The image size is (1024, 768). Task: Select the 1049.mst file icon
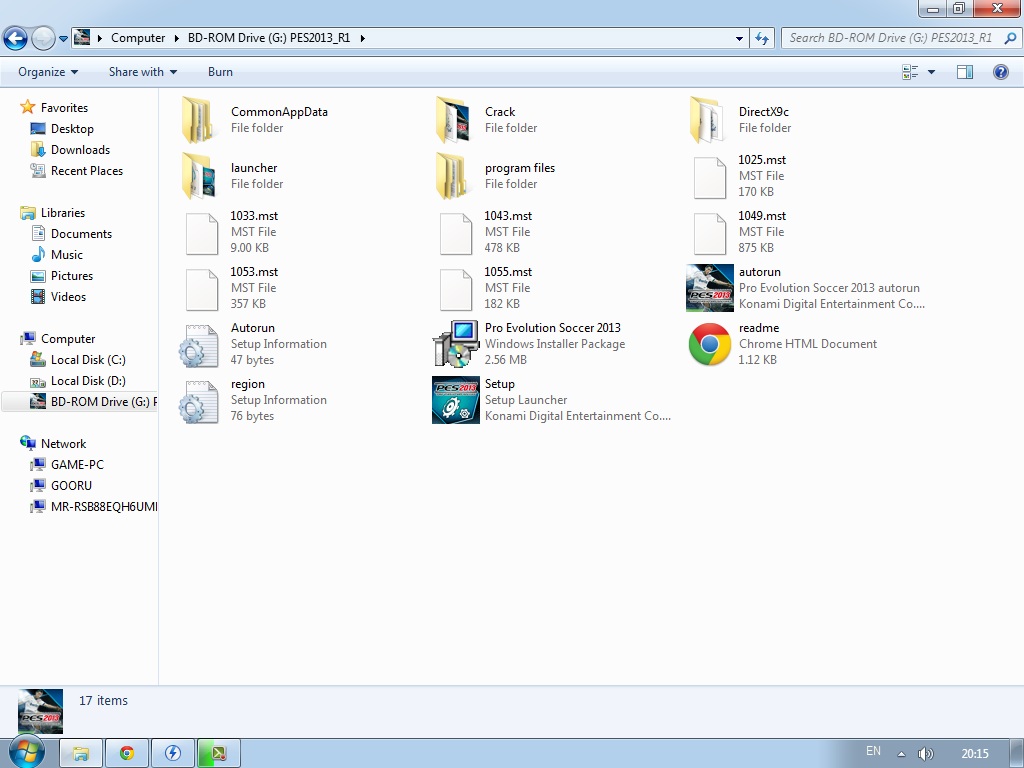tap(710, 234)
